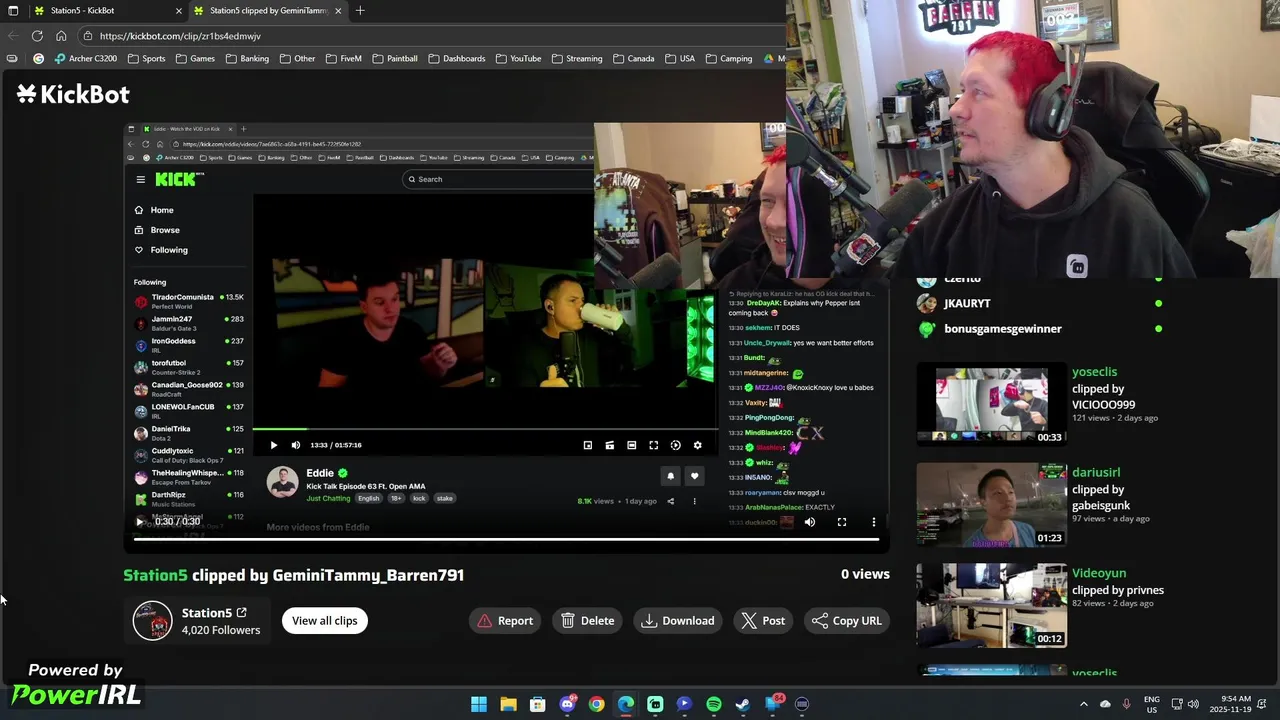This screenshot has width=1280, height=720.
Task: Click View all clips button
Action: (325, 621)
